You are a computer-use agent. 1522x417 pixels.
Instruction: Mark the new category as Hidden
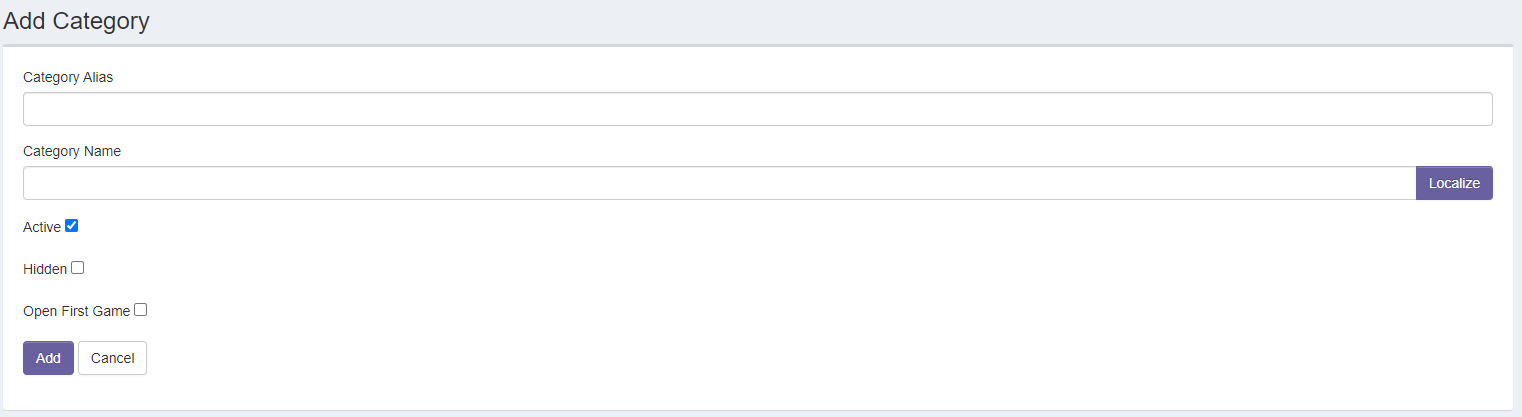pos(77,268)
